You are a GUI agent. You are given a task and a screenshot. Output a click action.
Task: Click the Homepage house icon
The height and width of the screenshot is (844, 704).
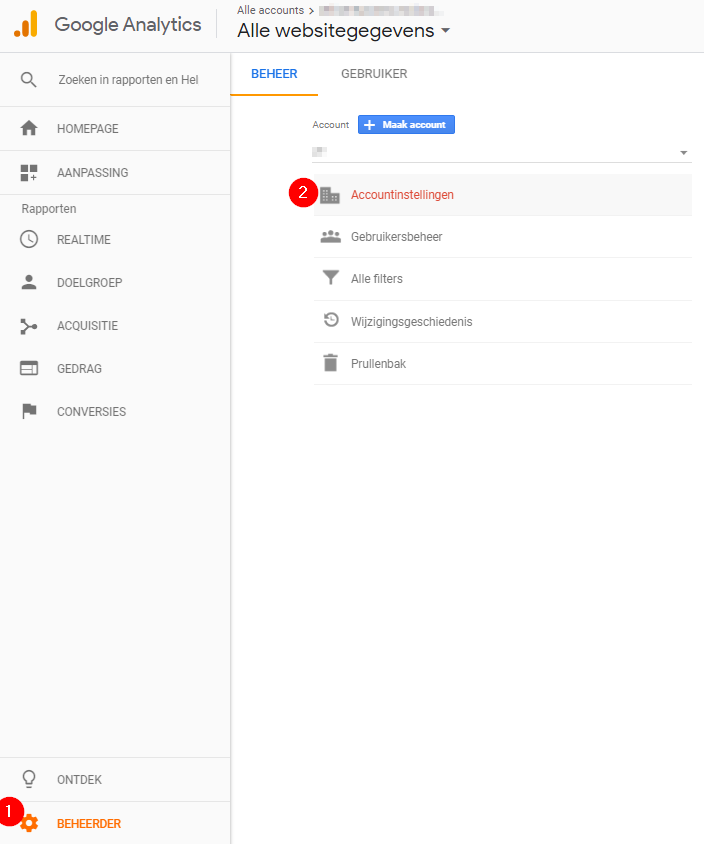click(x=29, y=129)
